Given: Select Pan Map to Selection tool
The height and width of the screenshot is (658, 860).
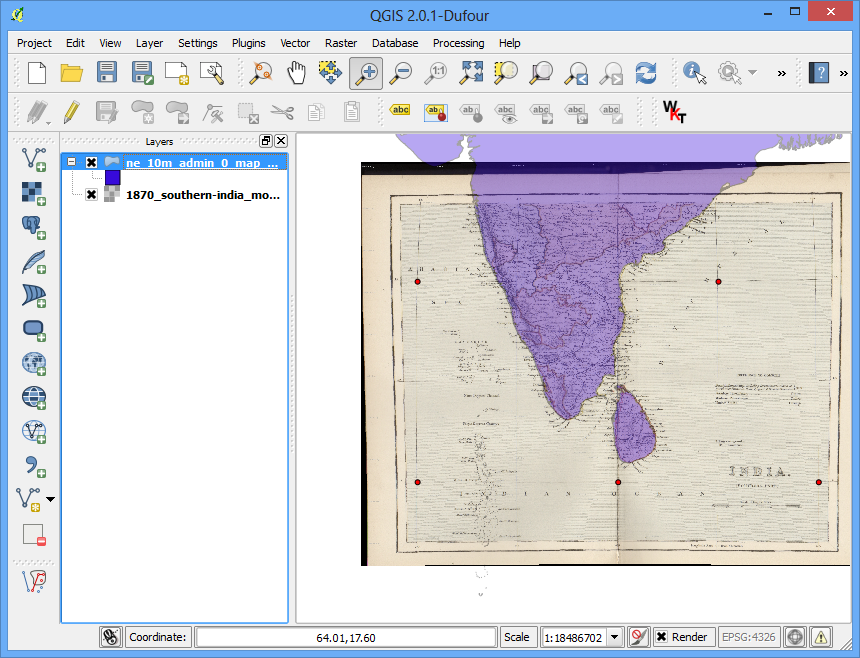Looking at the screenshot, I should (330, 73).
